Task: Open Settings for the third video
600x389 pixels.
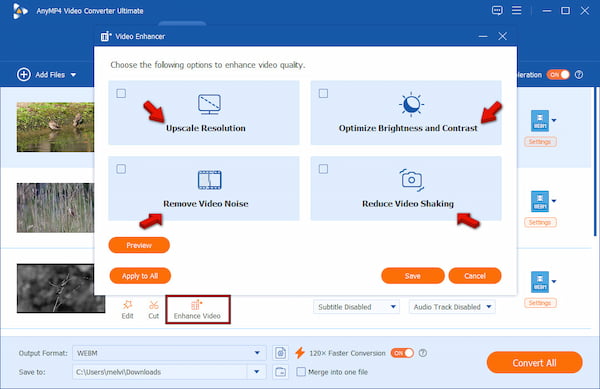Action: click(540, 303)
